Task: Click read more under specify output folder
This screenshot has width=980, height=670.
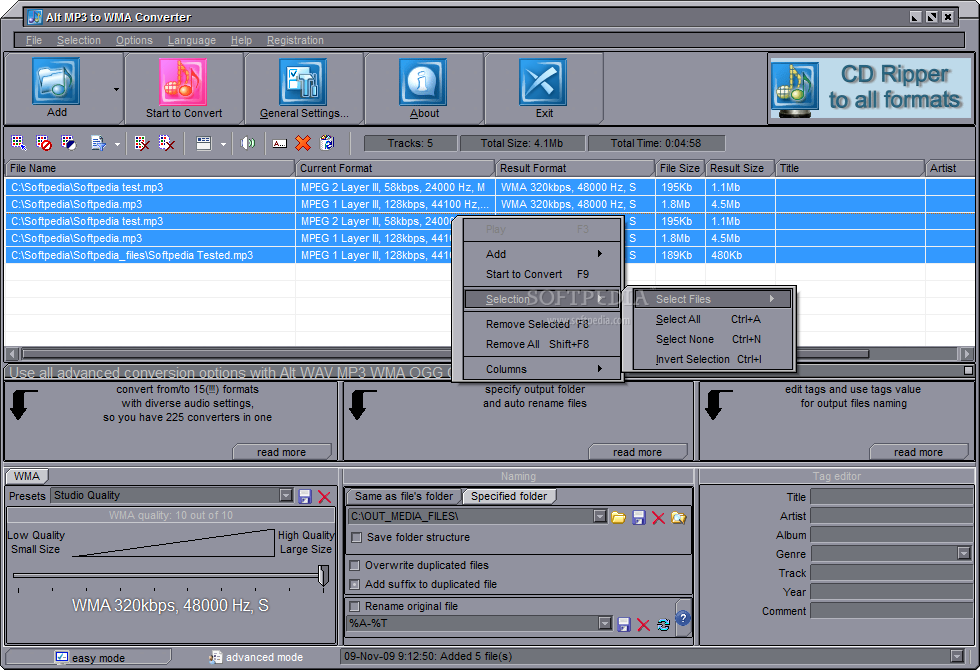Action: [638, 452]
